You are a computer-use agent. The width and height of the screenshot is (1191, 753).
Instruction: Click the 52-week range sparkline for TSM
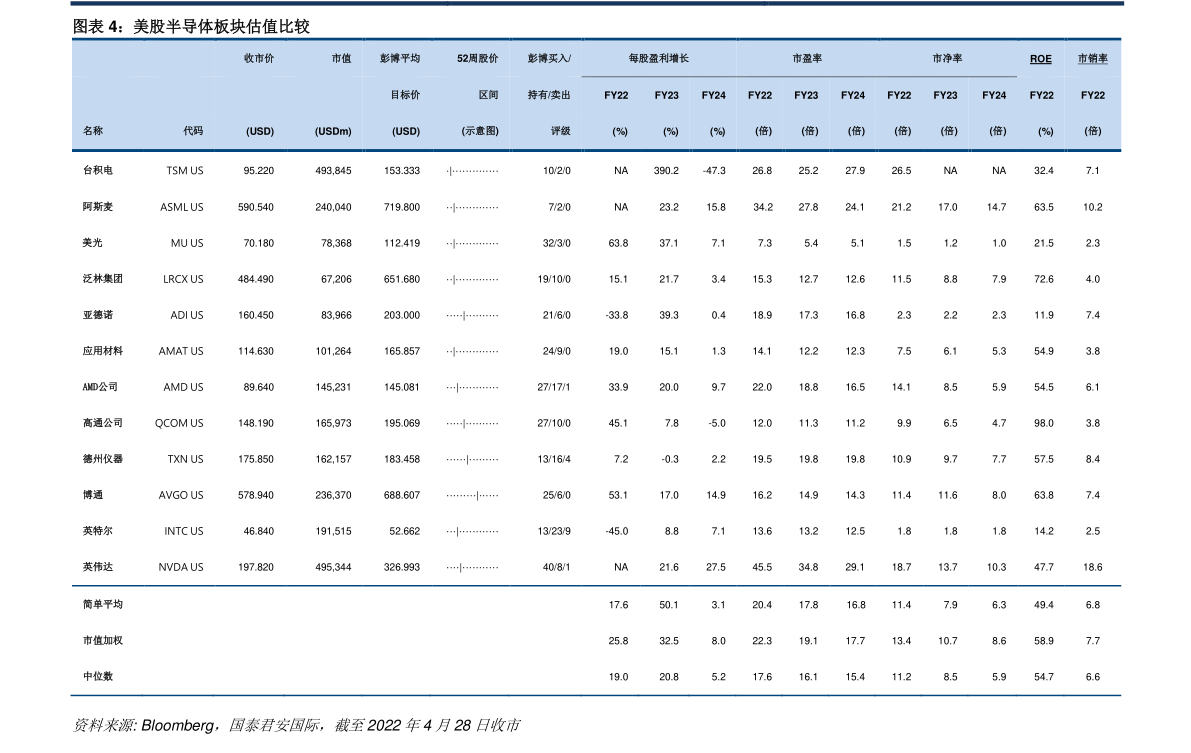click(x=472, y=171)
